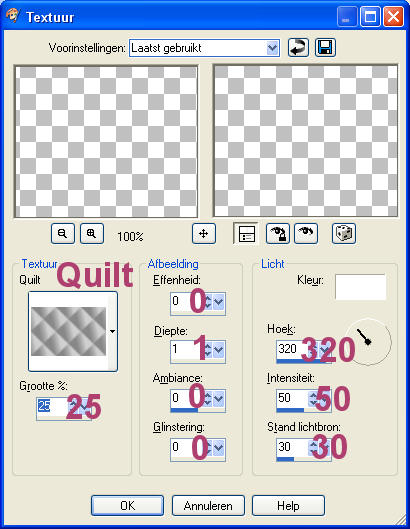Open the Effenheid slider dropdown arrow
This screenshot has width=410, height=529.
click(219, 302)
